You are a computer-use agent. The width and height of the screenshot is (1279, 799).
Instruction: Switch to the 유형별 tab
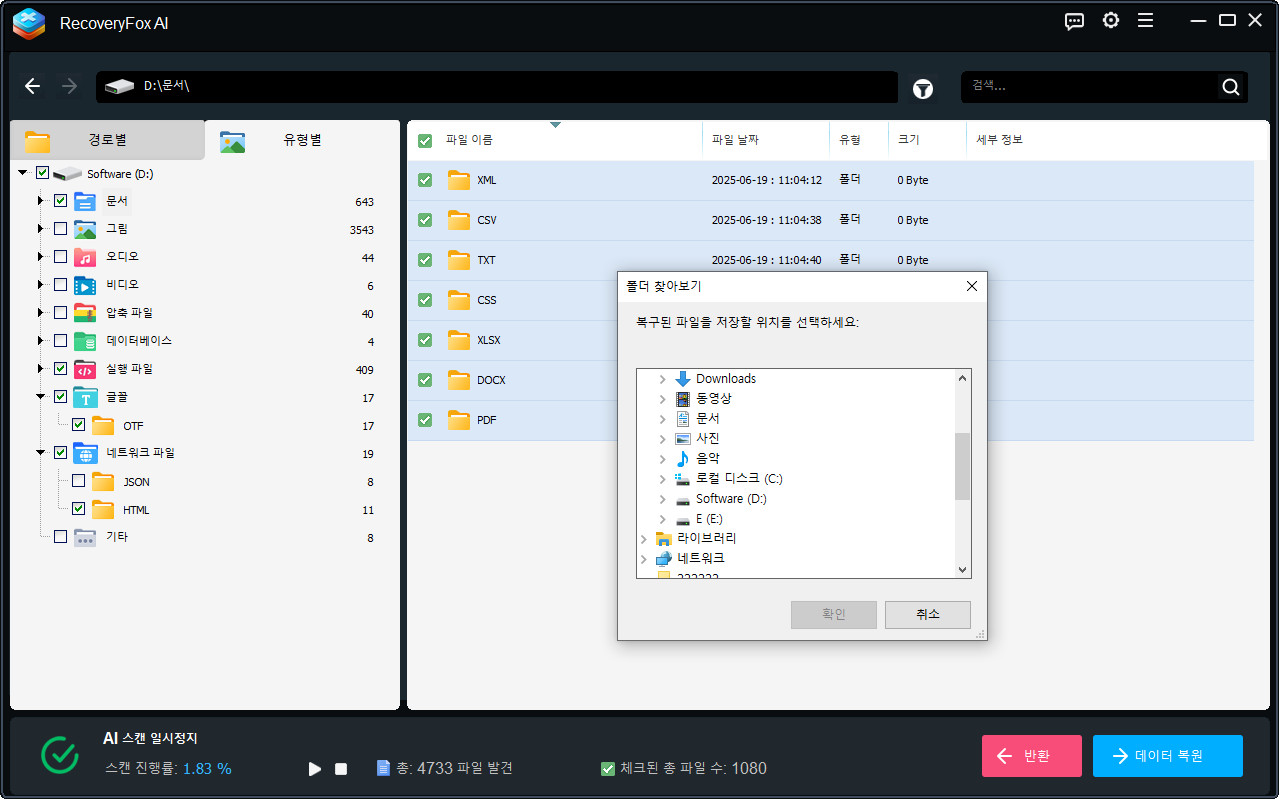301,140
